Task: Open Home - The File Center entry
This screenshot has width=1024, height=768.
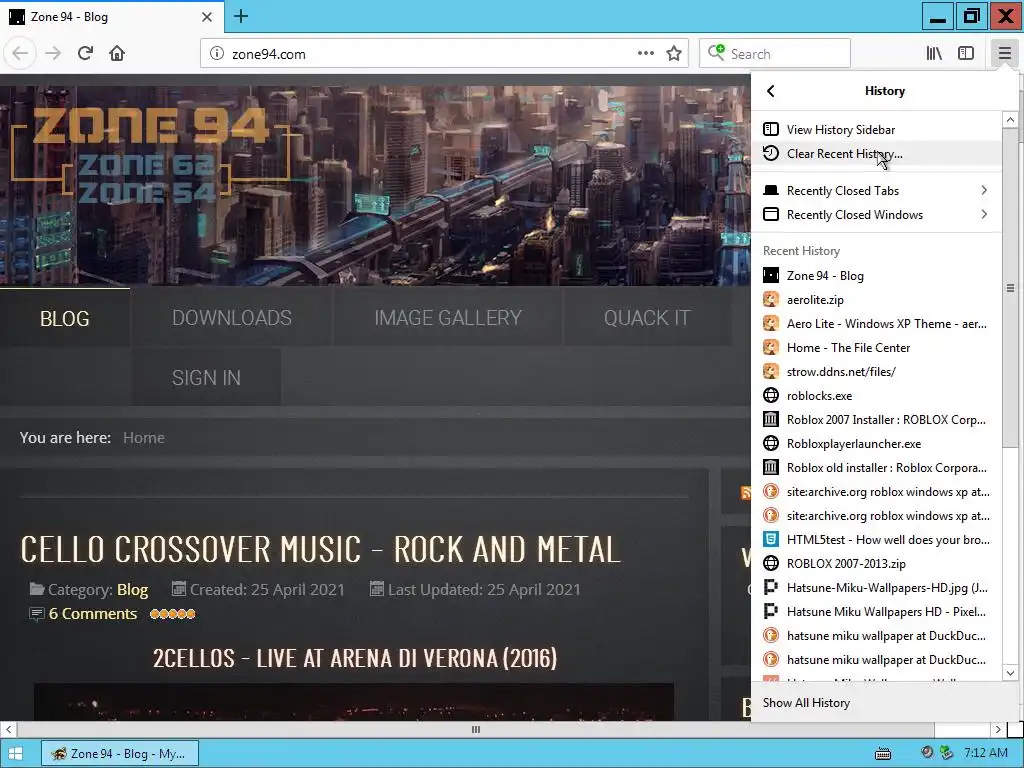Action: tap(876, 347)
